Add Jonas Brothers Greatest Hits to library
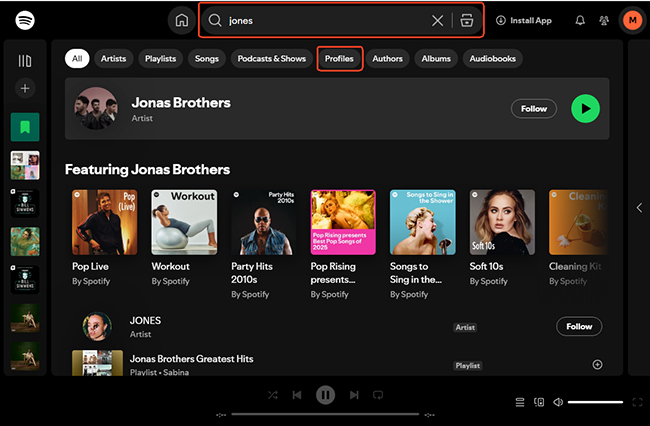This screenshot has height=426, width=650. tap(597, 365)
